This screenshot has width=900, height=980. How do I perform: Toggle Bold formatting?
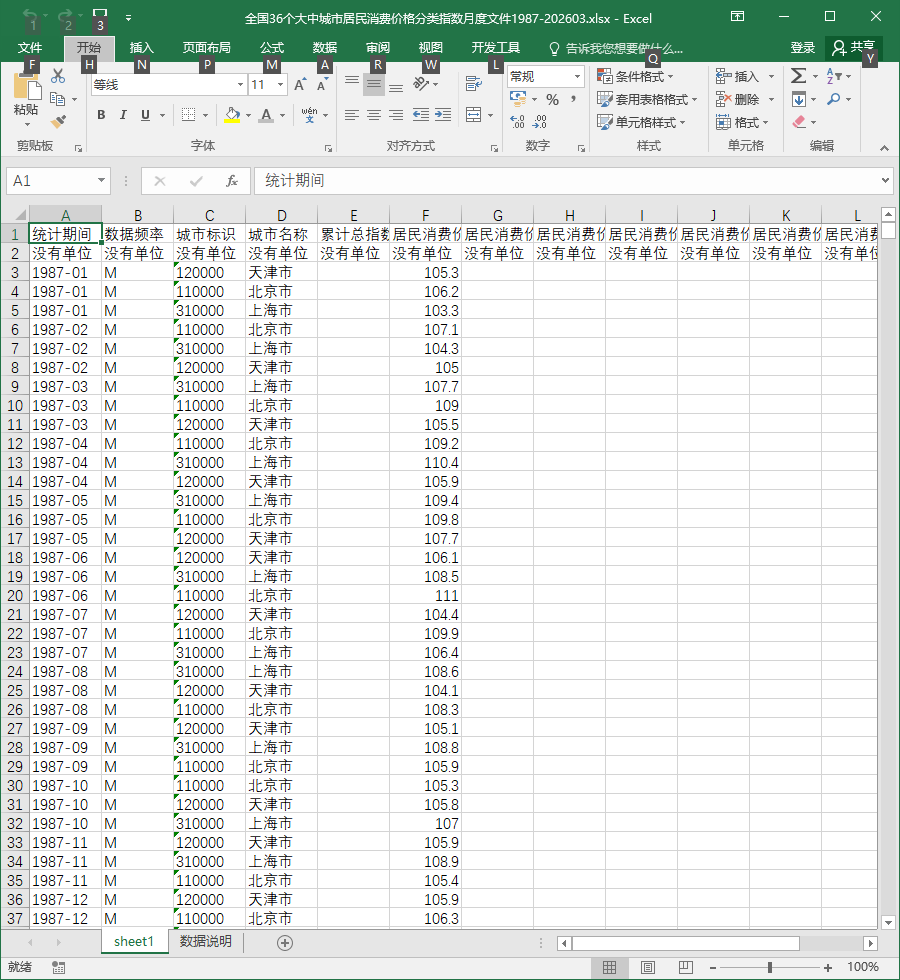coord(101,115)
